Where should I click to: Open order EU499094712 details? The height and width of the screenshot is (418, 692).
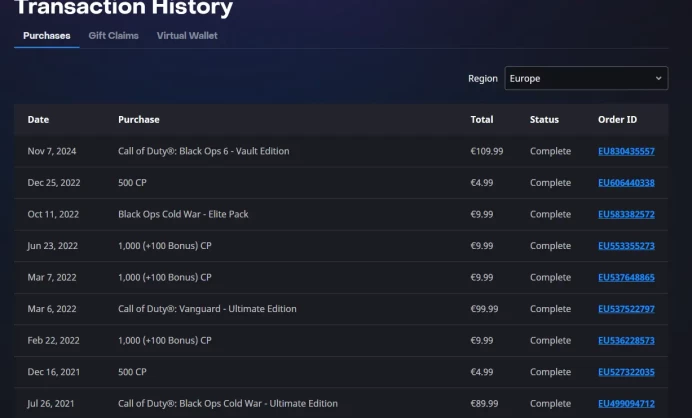pos(626,403)
